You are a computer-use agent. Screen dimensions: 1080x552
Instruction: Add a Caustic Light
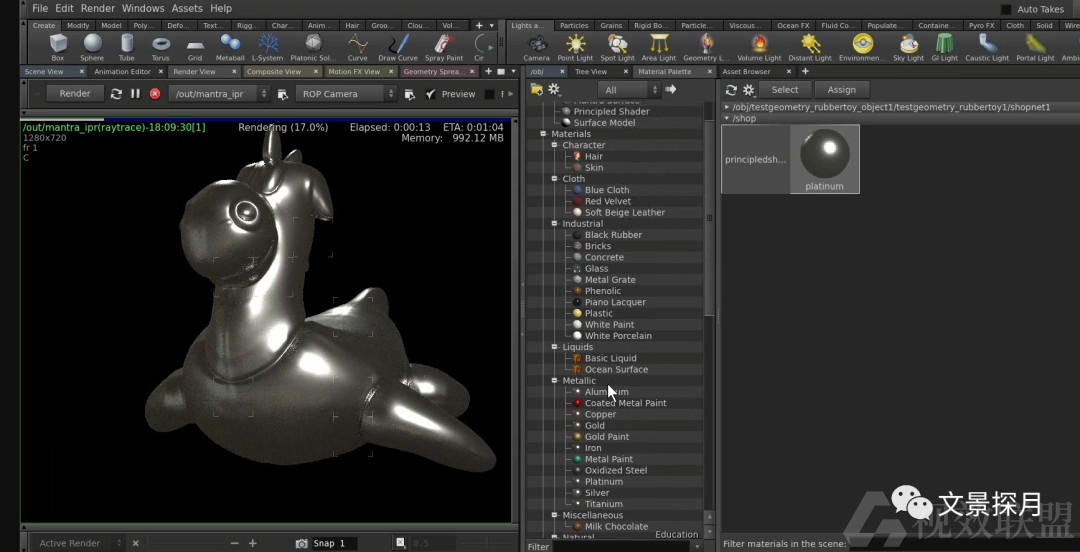pyautogui.click(x=987, y=48)
